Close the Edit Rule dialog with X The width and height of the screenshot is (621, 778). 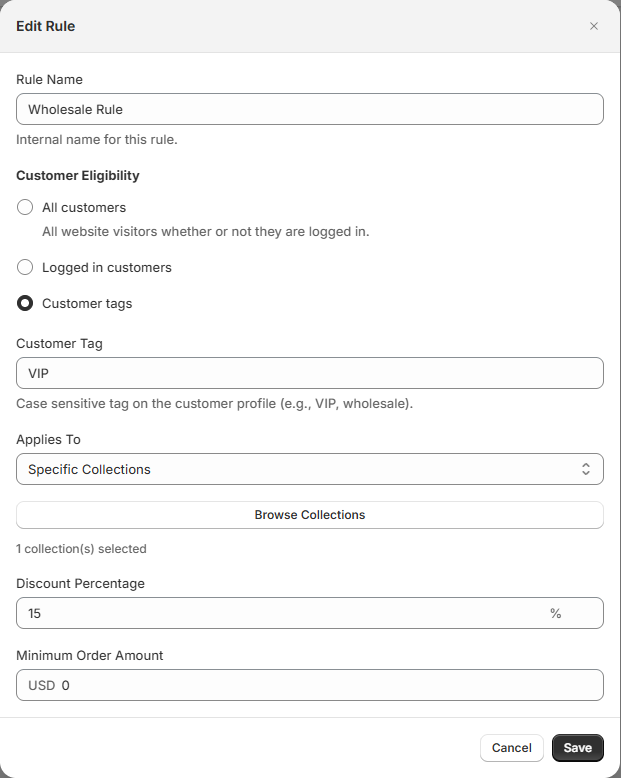pos(594,26)
